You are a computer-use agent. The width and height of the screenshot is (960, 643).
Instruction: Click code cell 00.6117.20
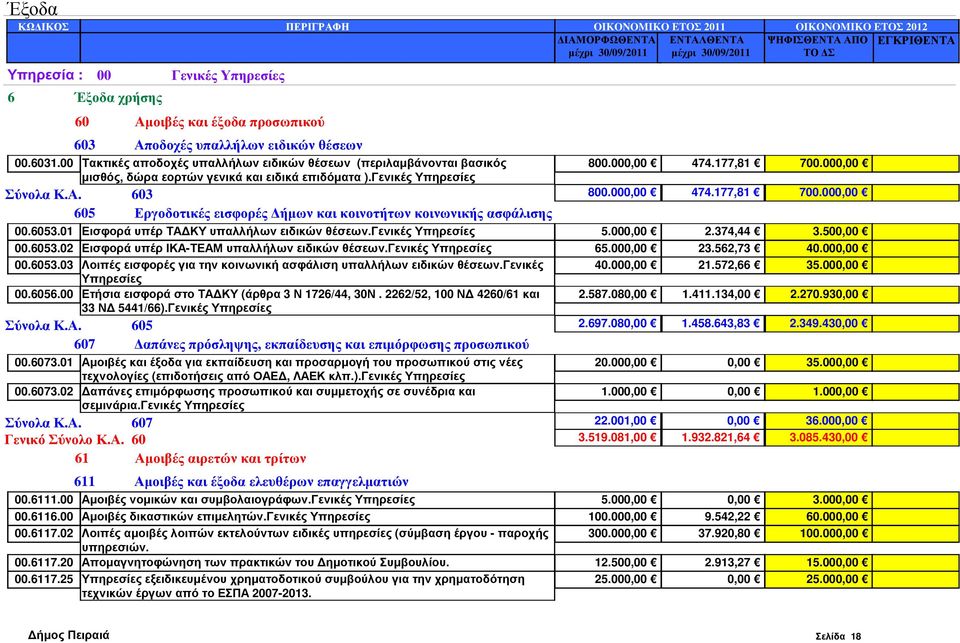(x=43, y=562)
